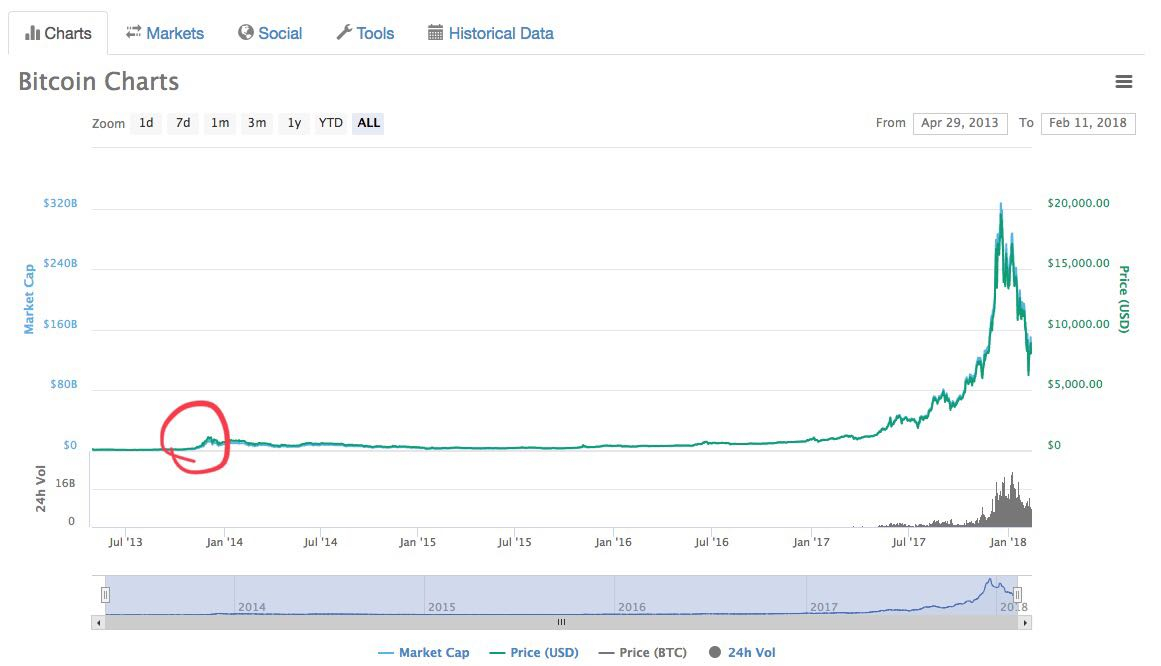Edit the To date field Feb 11, 2018
Screen dimensions: 1161x666
1087,123
